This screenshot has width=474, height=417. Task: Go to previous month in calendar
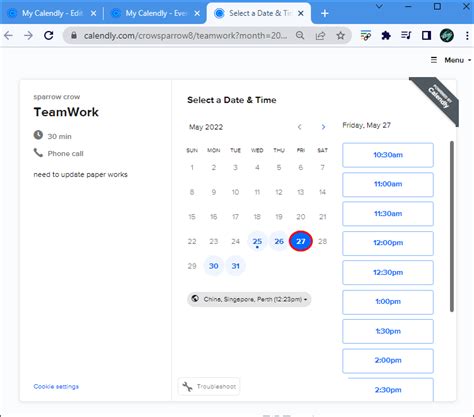click(300, 127)
